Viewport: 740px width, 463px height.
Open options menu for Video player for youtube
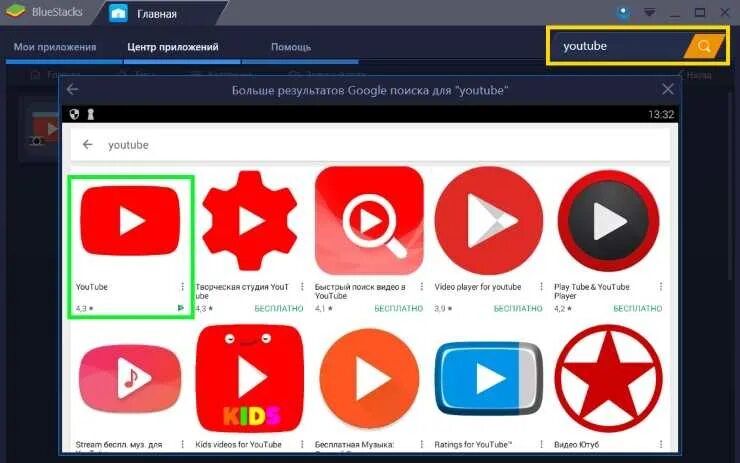541,286
